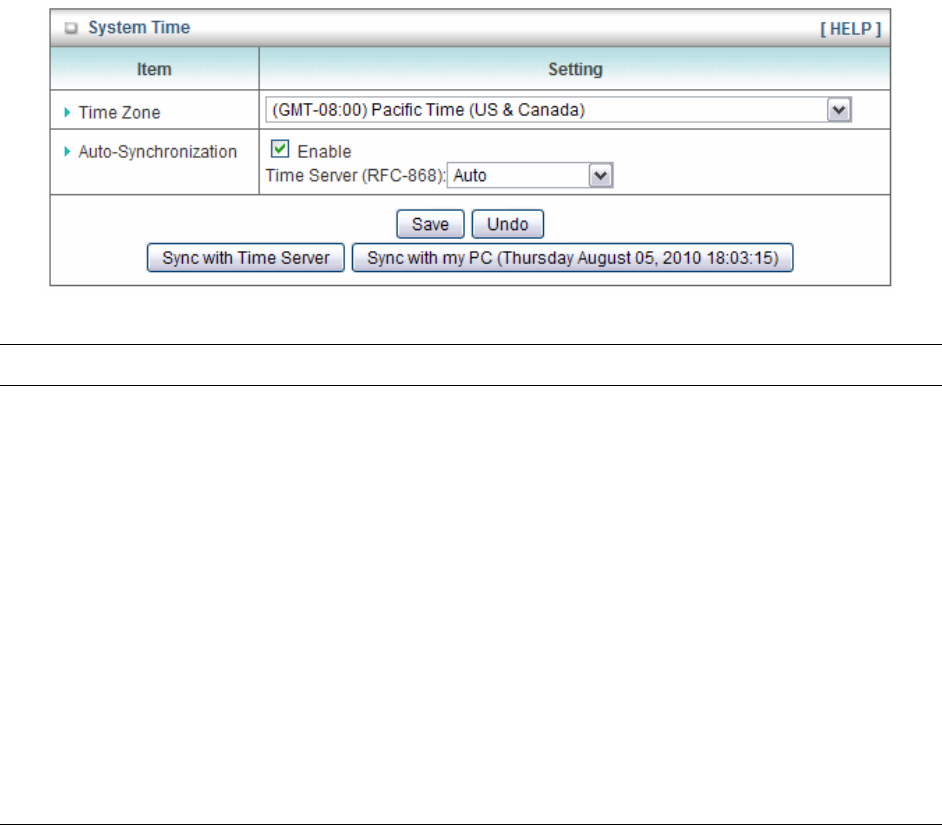The image size is (942, 825).
Task: Click the triangle bullet beside Time Zone
Action: (68, 113)
